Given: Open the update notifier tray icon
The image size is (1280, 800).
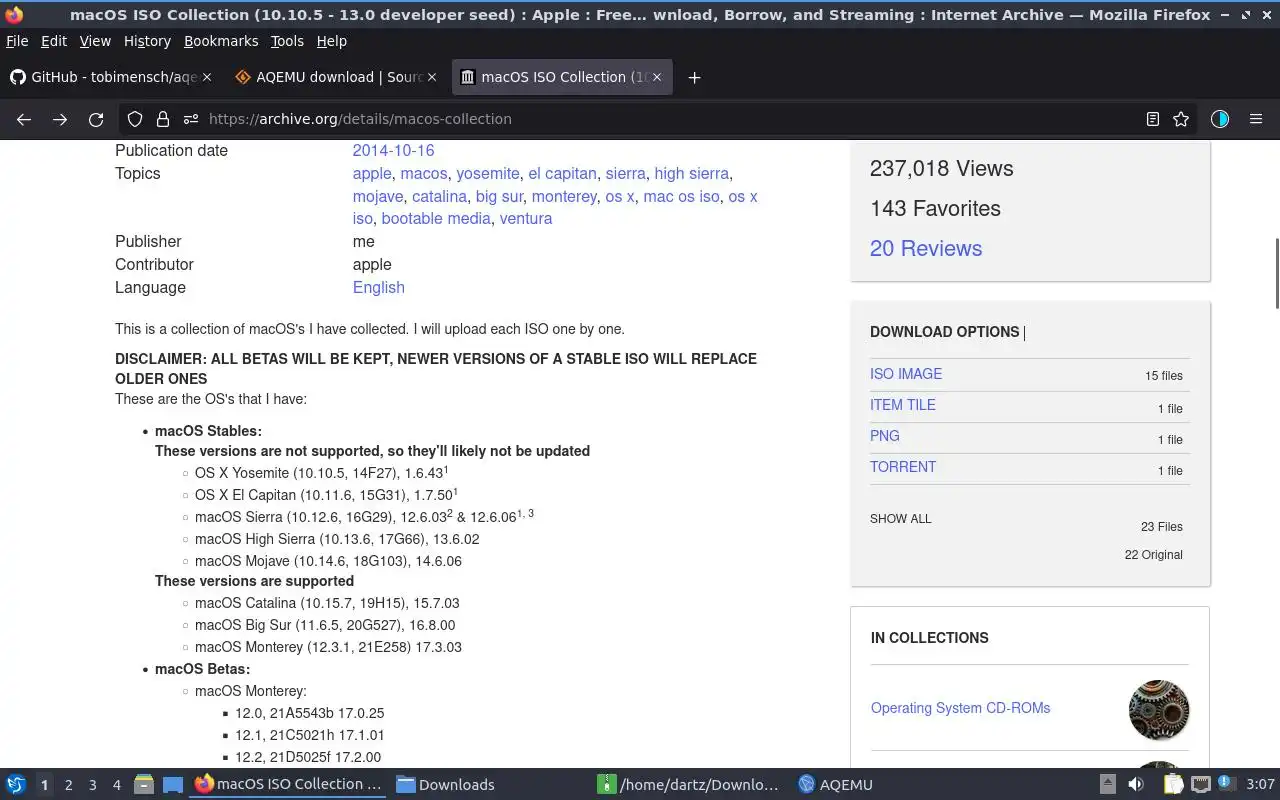Looking at the screenshot, I should coord(1227,784).
